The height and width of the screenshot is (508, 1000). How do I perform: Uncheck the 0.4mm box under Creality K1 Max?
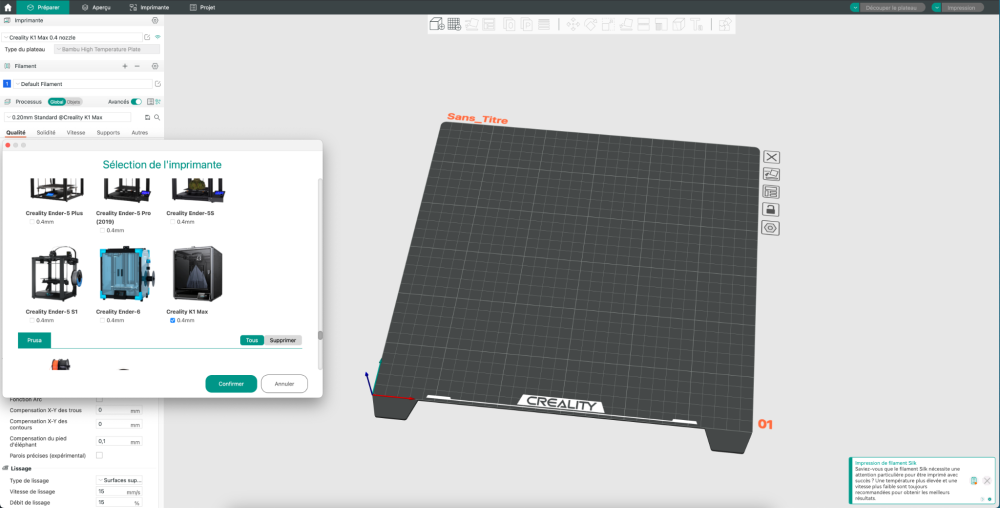tap(173, 320)
